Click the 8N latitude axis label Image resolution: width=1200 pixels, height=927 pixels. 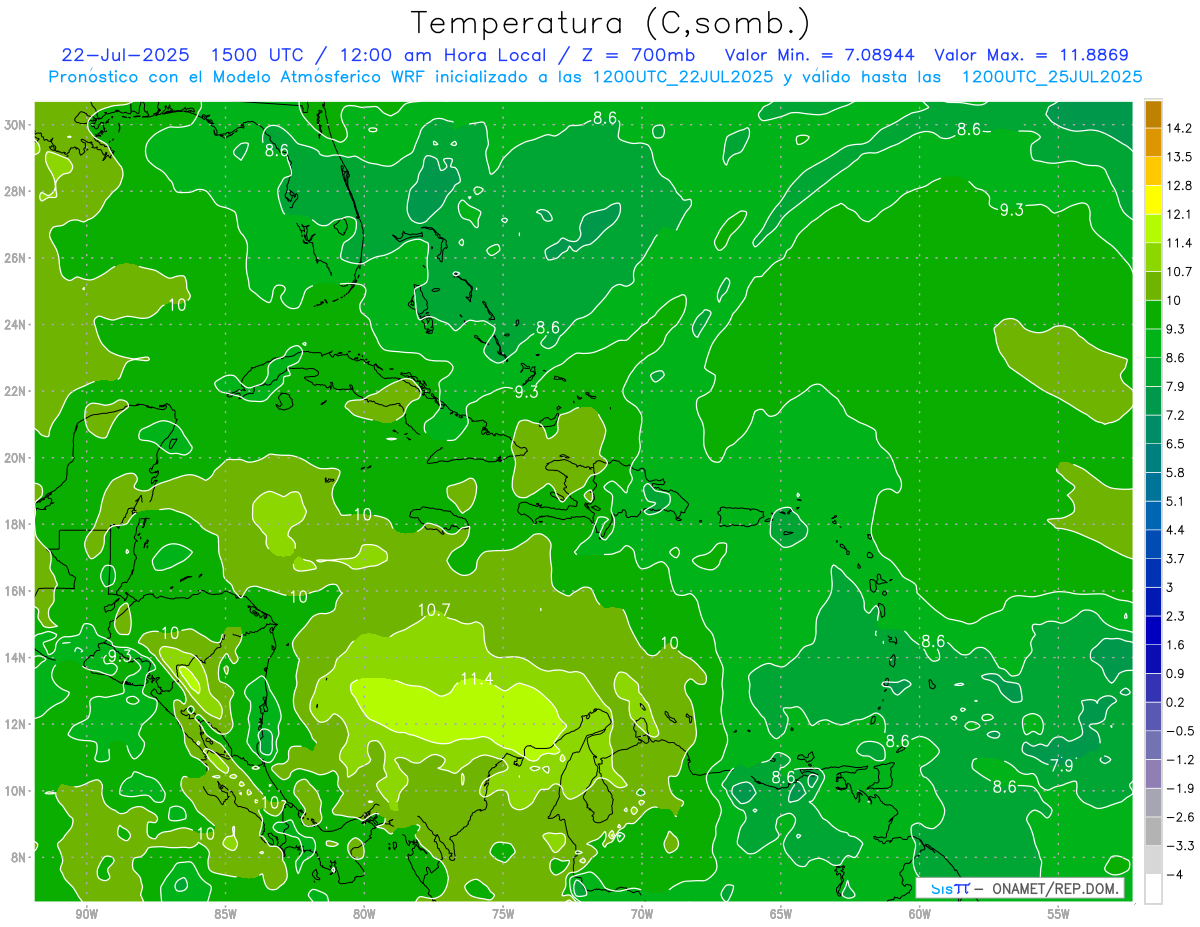(20, 858)
